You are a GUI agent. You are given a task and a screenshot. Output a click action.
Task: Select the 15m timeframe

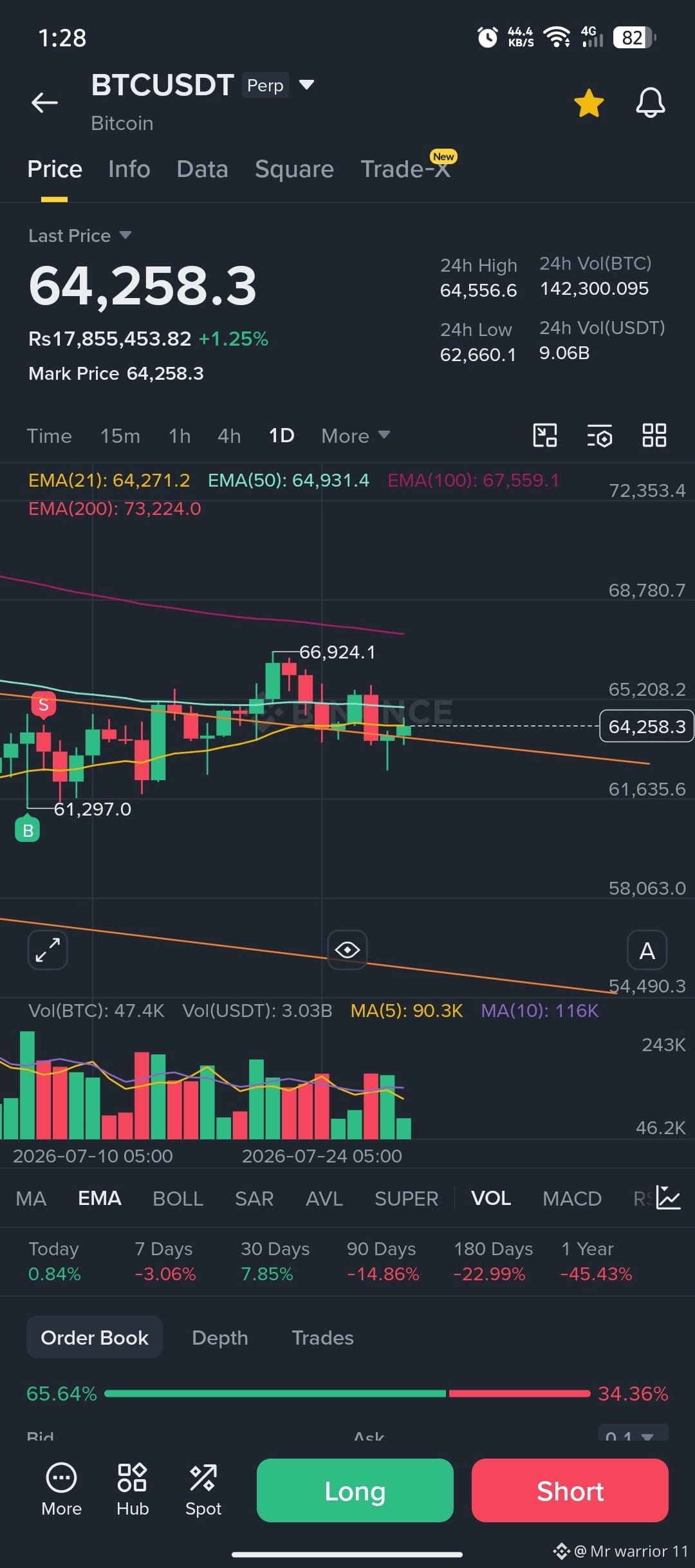120,436
